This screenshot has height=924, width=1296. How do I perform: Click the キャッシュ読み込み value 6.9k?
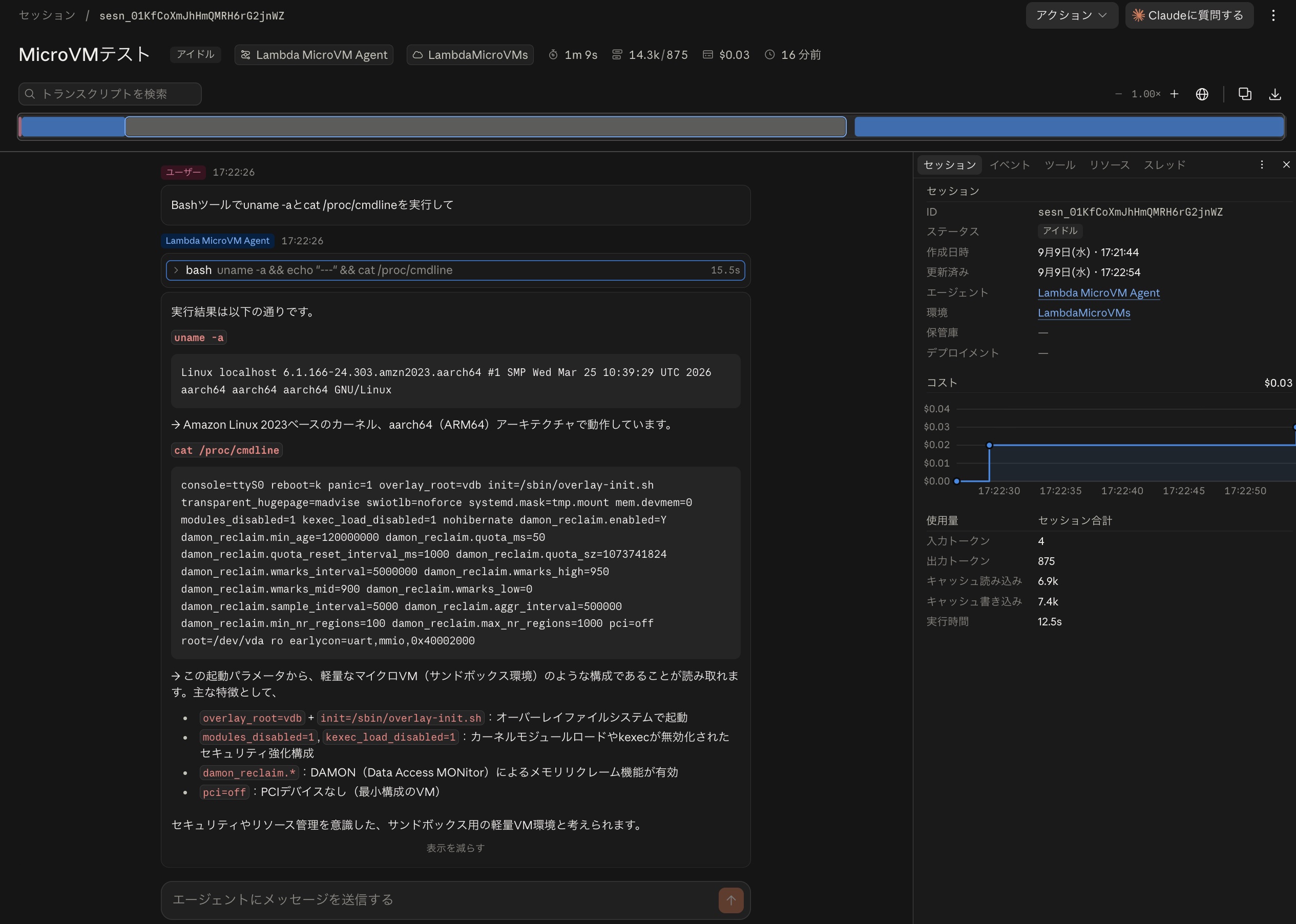[x=1048, y=581]
